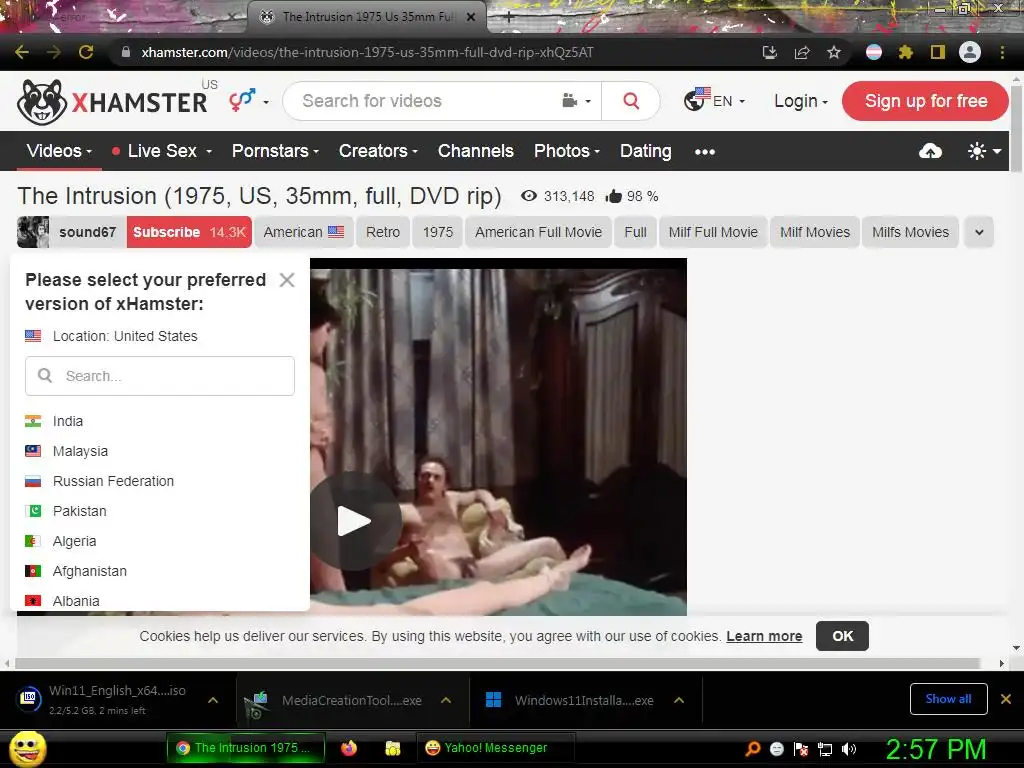This screenshot has height=768, width=1024.
Task: Click the sound67 uploader avatar
Action: click(33, 232)
